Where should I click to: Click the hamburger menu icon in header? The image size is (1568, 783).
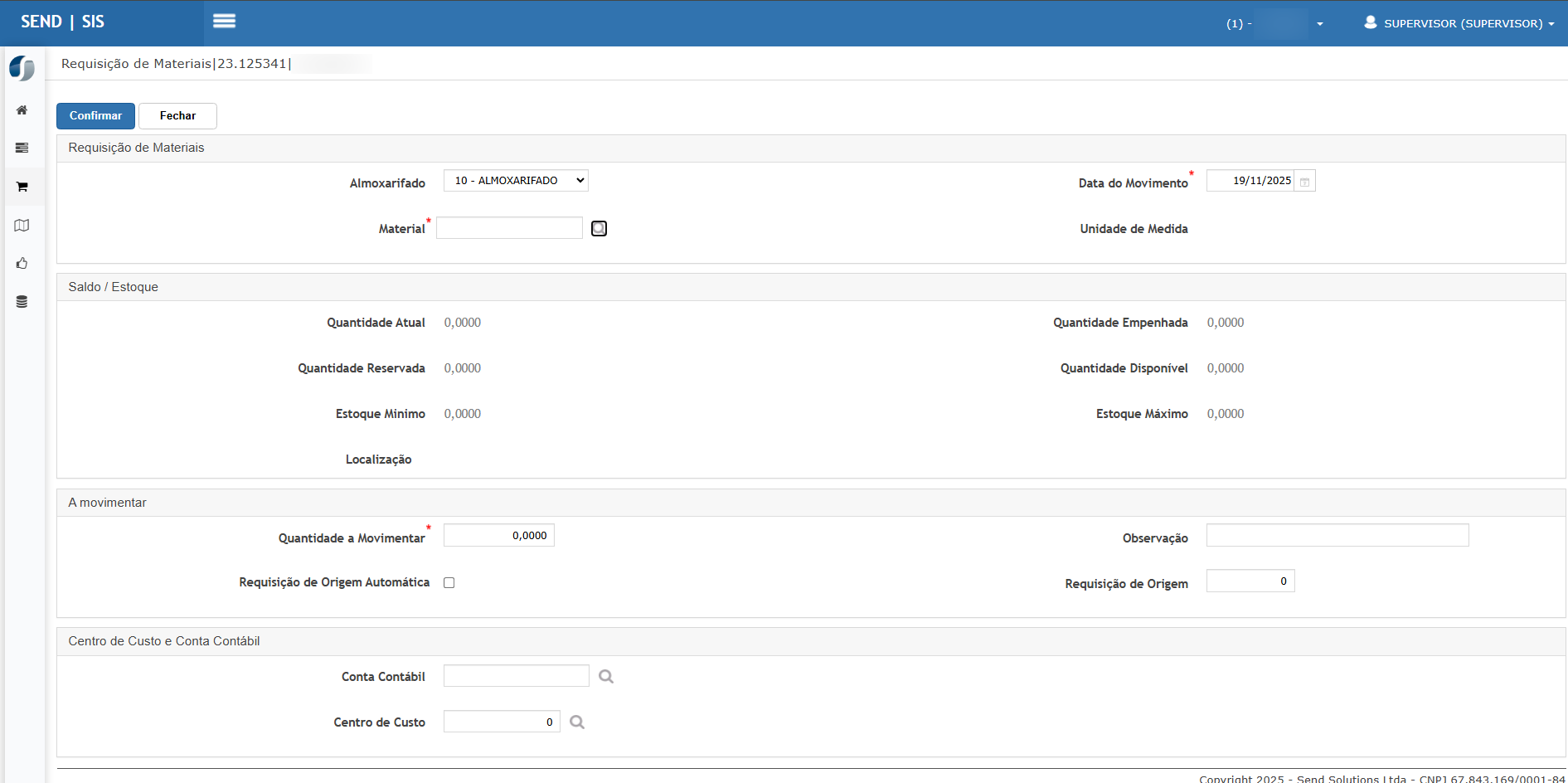click(x=224, y=22)
